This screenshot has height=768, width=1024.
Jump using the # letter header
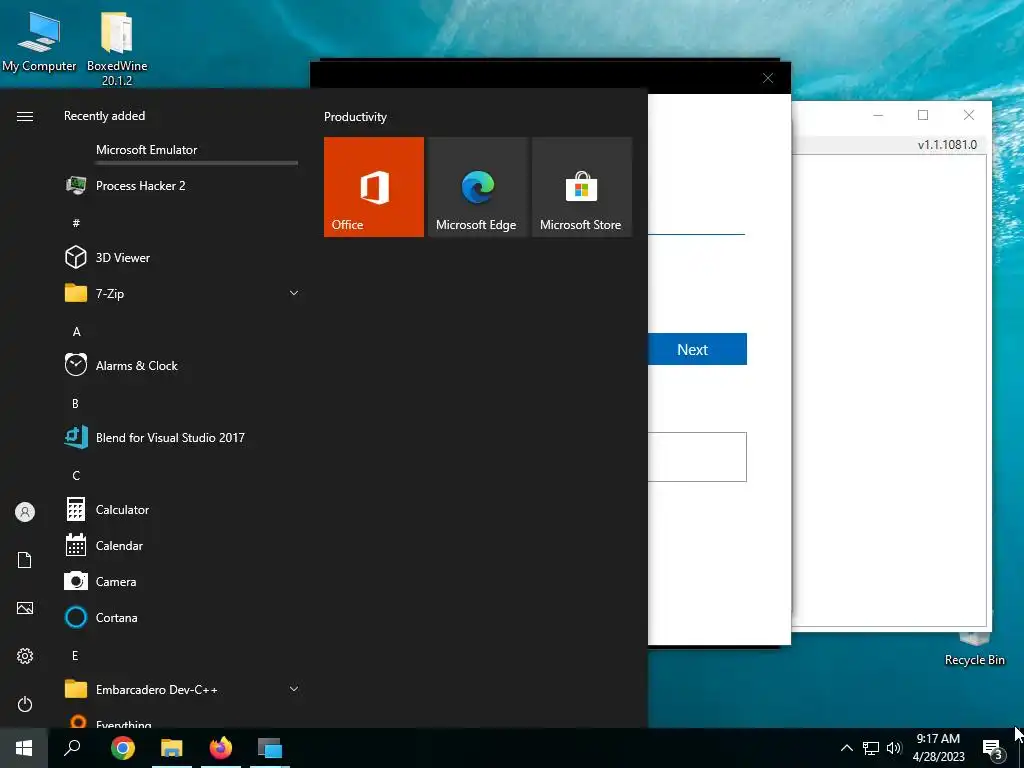[76, 223]
